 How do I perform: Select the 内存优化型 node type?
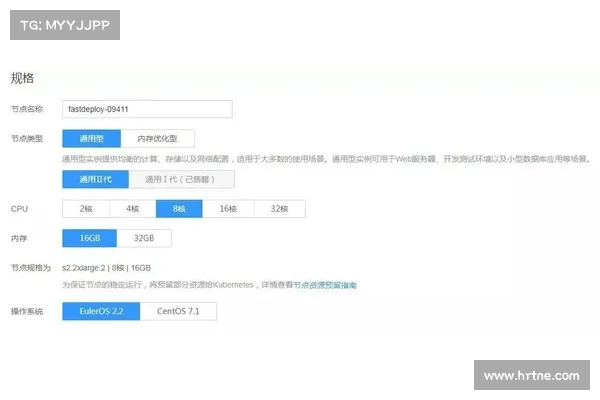coord(158,139)
